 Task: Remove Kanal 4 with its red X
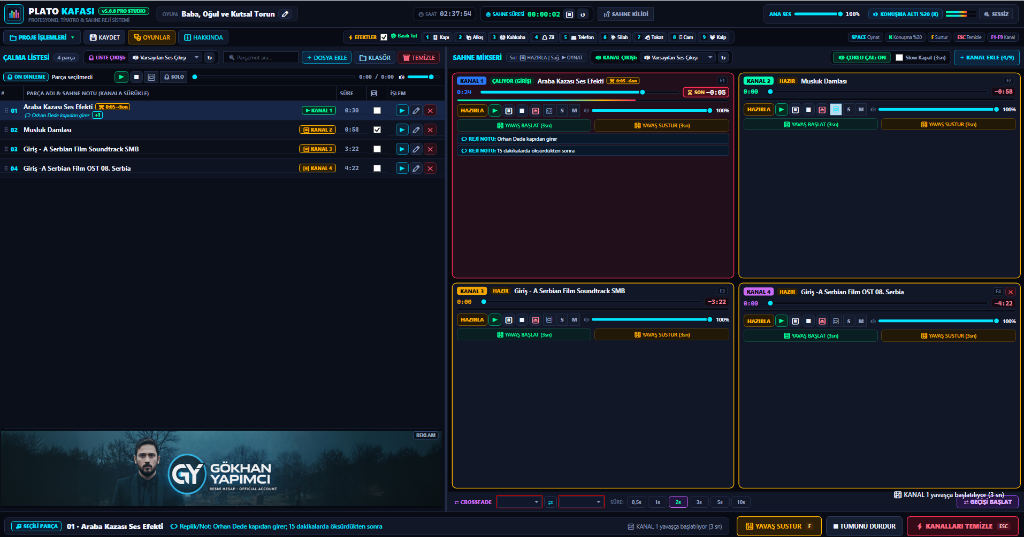click(1011, 292)
